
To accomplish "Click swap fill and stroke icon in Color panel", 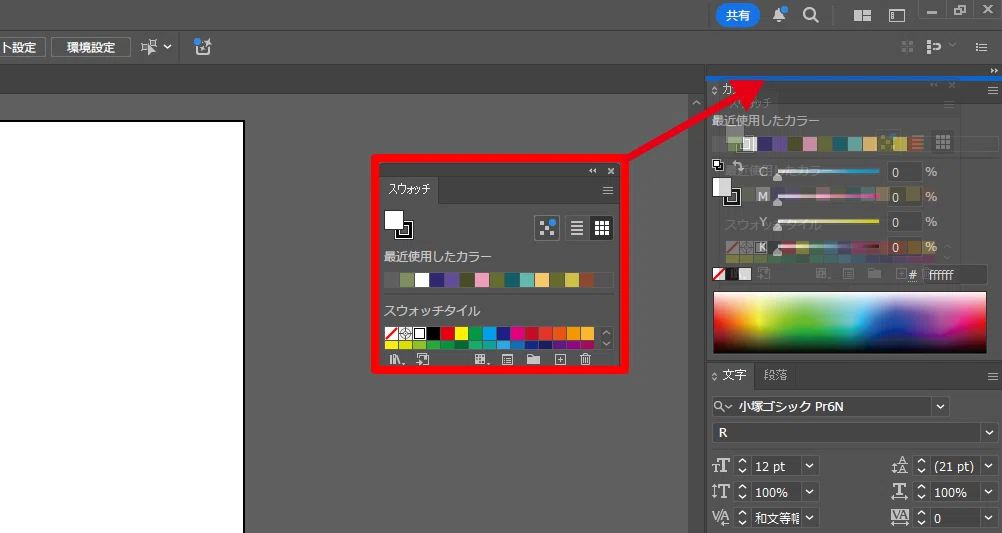I will 737,166.
